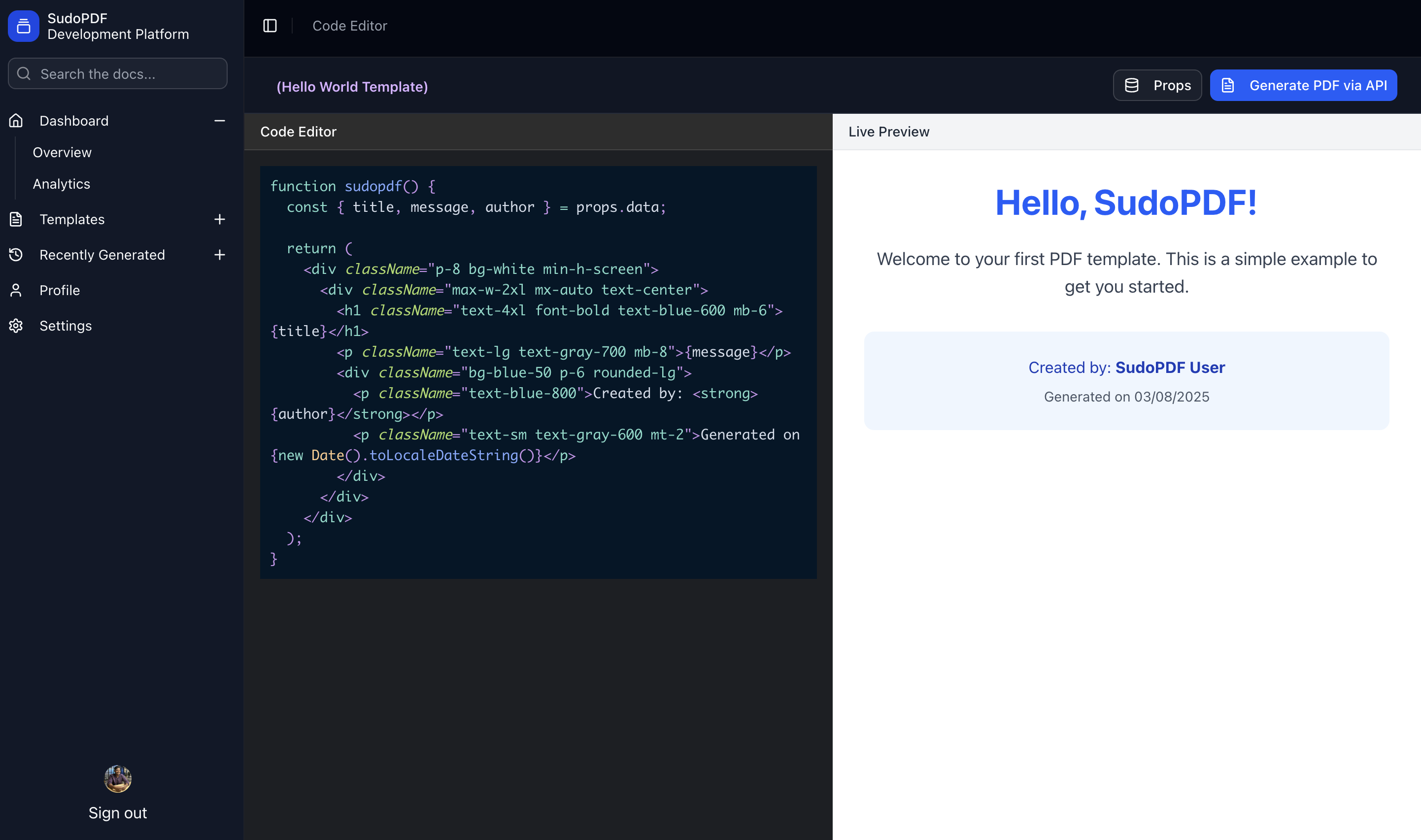Click the 'return (' line in the editor
1421x840 pixels.
click(x=319, y=248)
